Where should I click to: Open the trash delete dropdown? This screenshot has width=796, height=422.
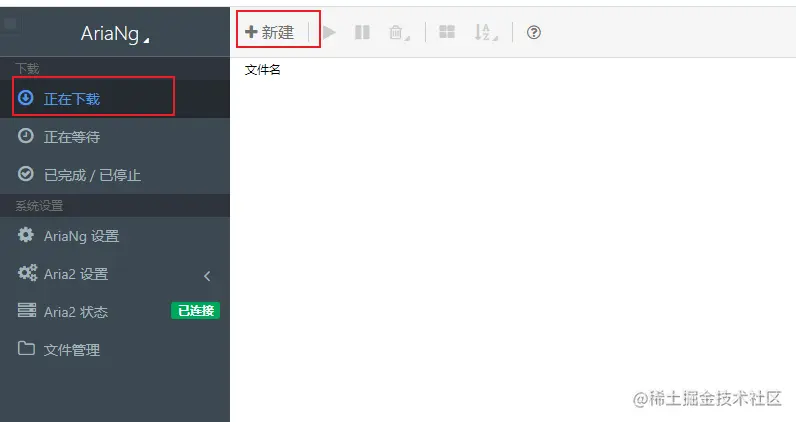(x=399, y=33)
